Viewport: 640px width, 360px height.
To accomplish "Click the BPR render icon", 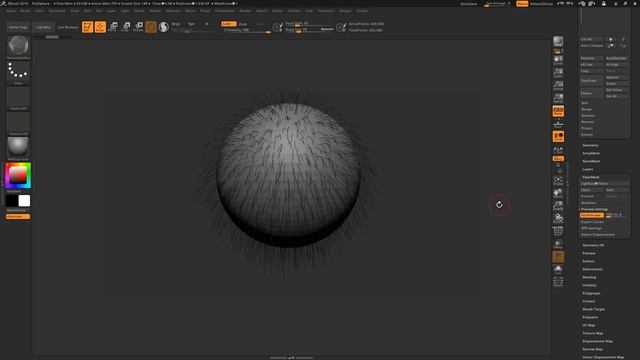I will [x=558, y=42].
